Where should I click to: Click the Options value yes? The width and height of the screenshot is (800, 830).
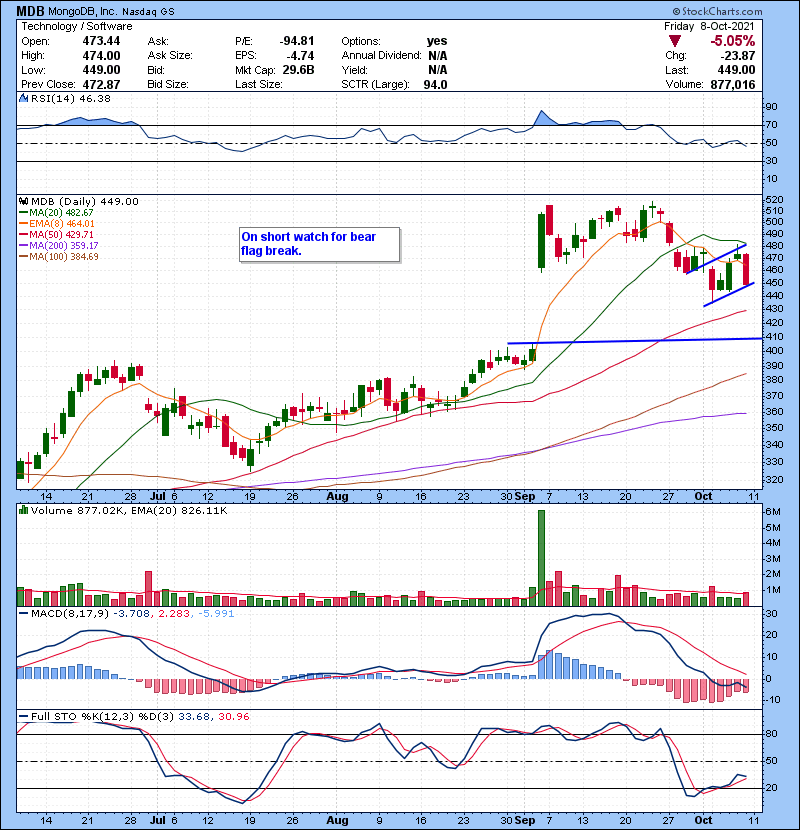coord(437,41)
